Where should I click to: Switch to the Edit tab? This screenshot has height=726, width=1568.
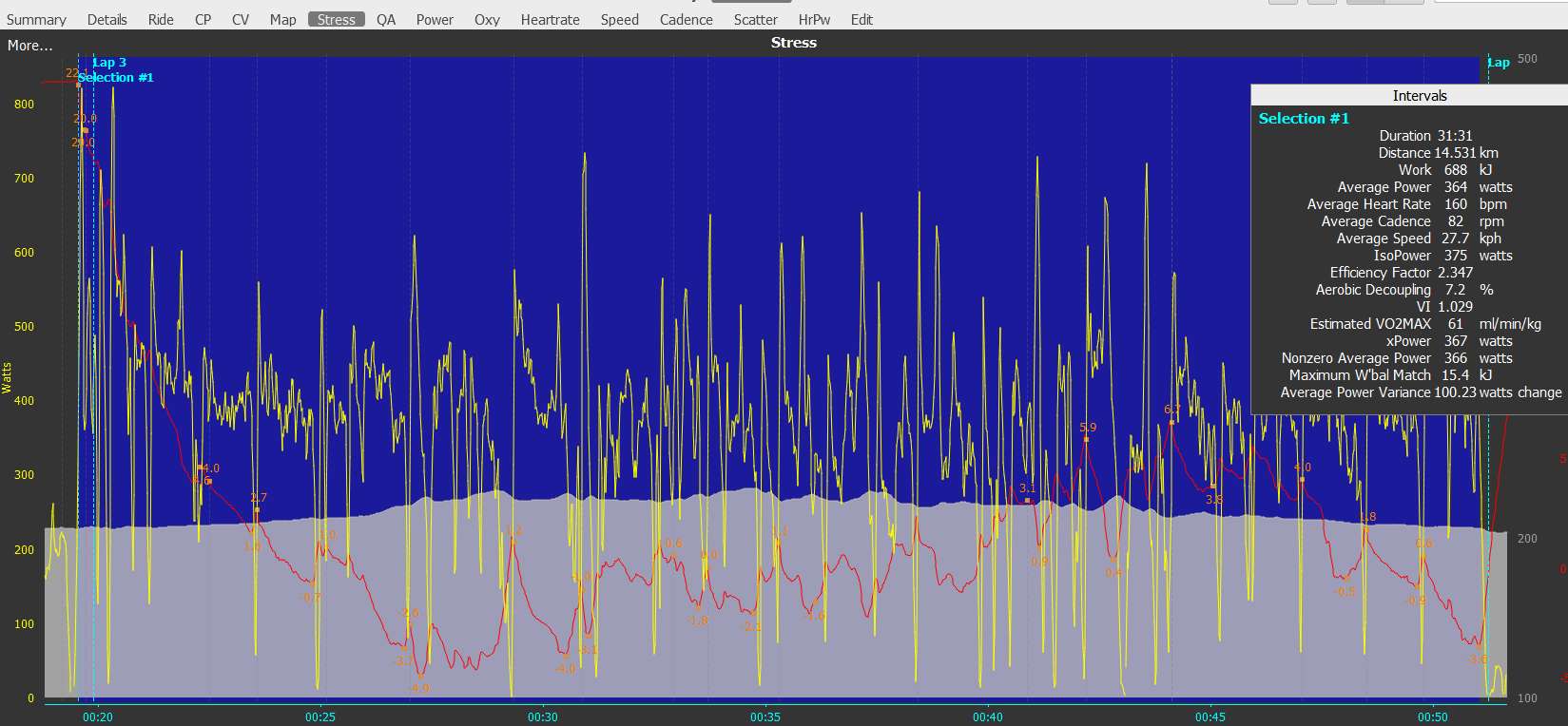(x=861, y=19)
